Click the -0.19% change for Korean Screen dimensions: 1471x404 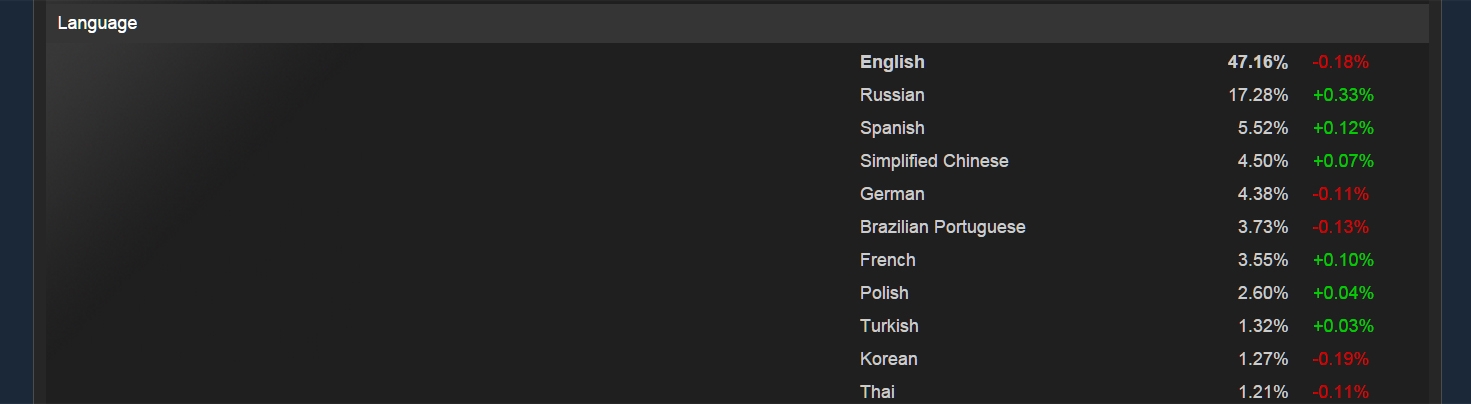click(x=1340, y=359)
